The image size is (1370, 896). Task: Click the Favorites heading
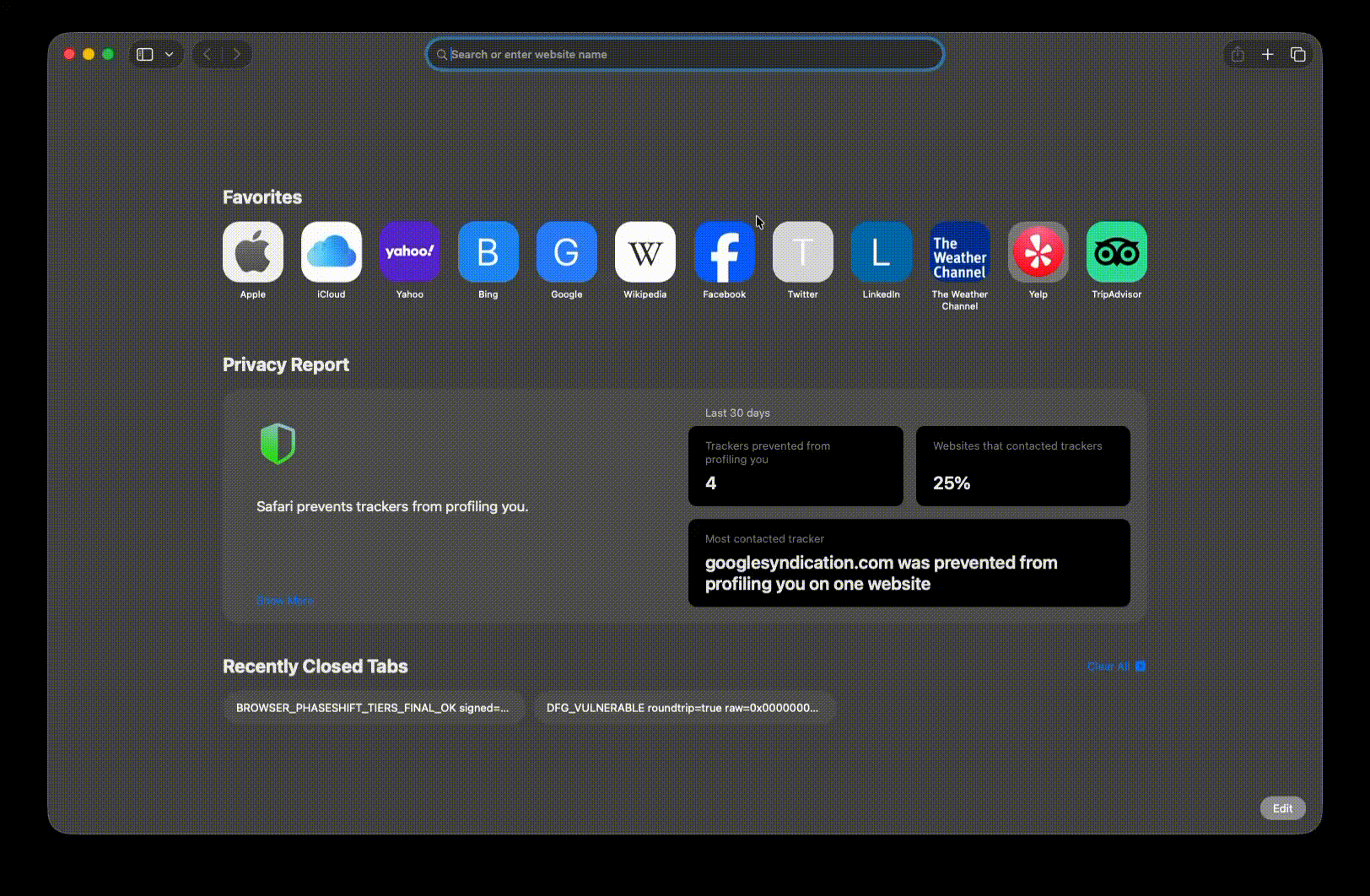pyautogui.click(x=262, y=197)
